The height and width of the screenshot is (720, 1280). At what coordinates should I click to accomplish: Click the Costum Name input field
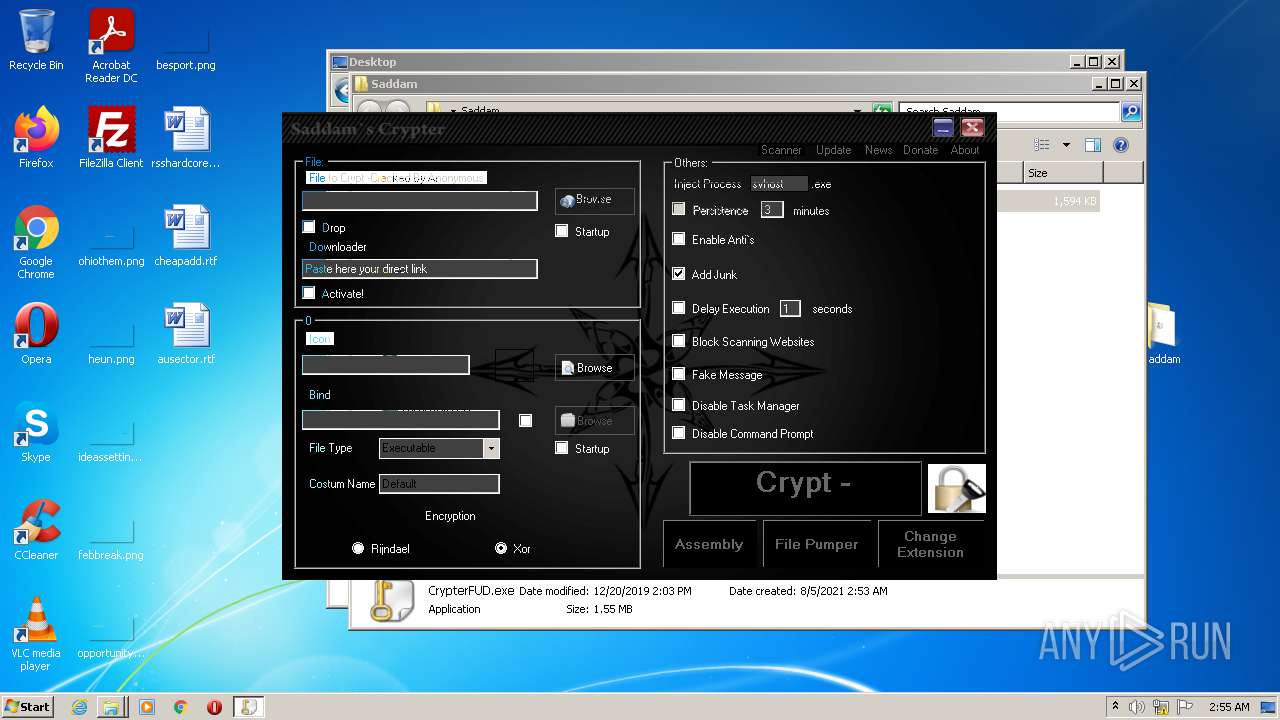pyautogui.click(x=439, y=484)
